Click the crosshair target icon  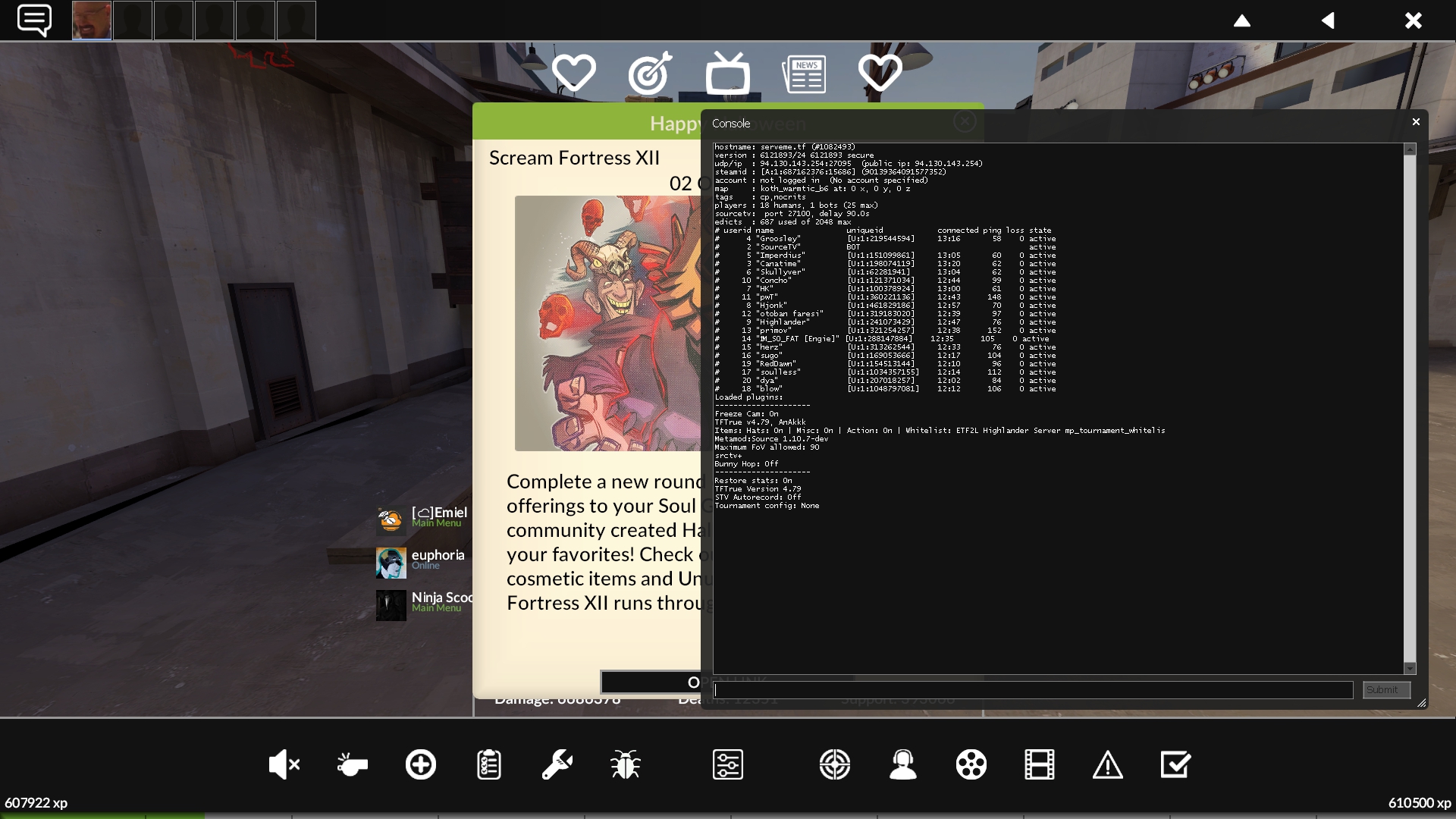pyautogui.click(x=835, y=764)
